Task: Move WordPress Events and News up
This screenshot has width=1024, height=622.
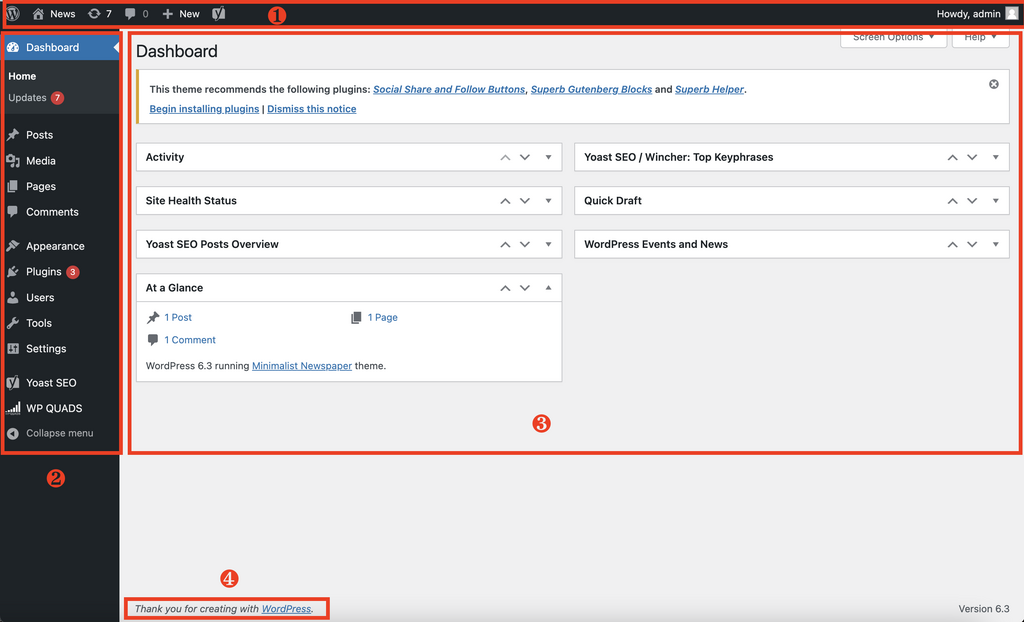Action: coord(952,244)
